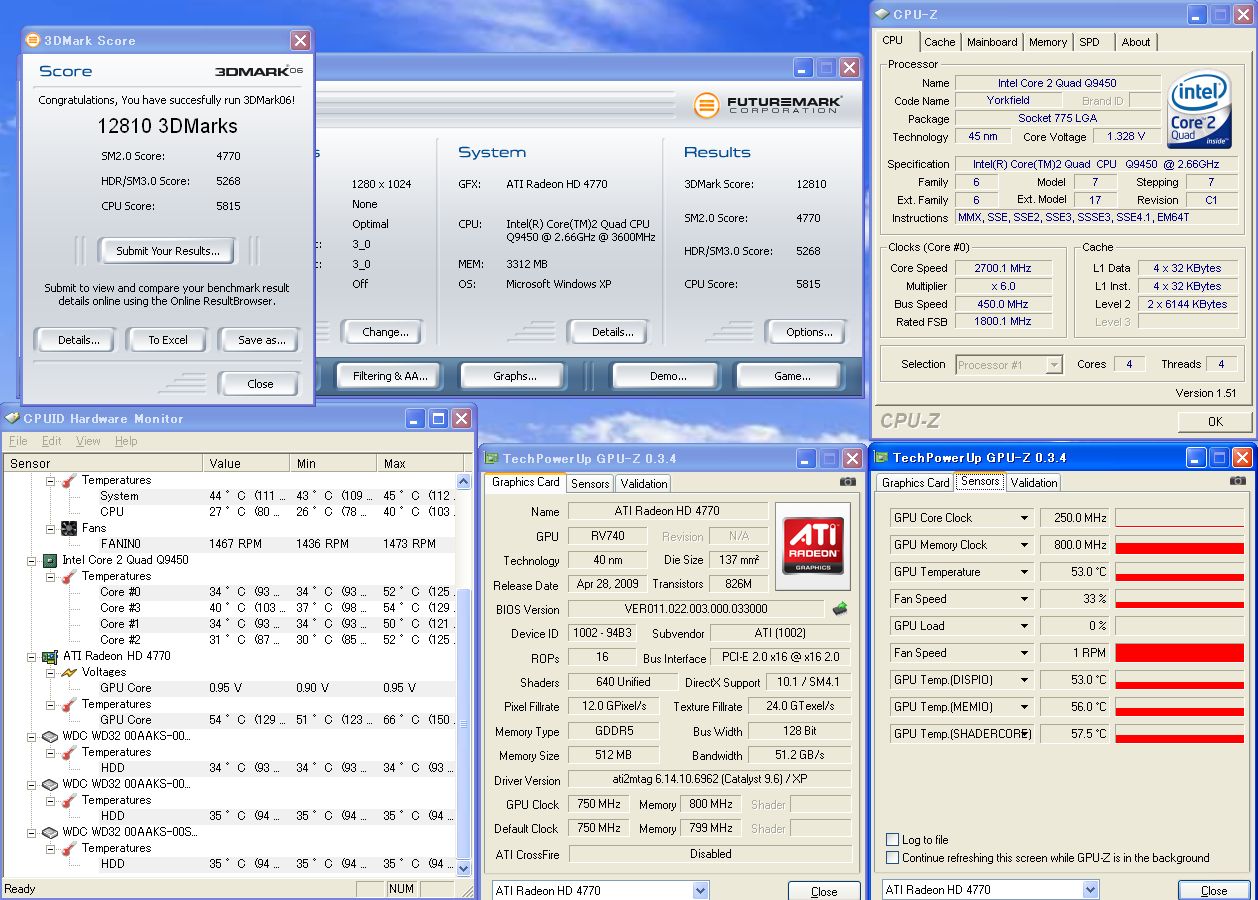
Task: Click the ATI Radeon HD 4770 card icon in tree
Action: pos(49,656)
